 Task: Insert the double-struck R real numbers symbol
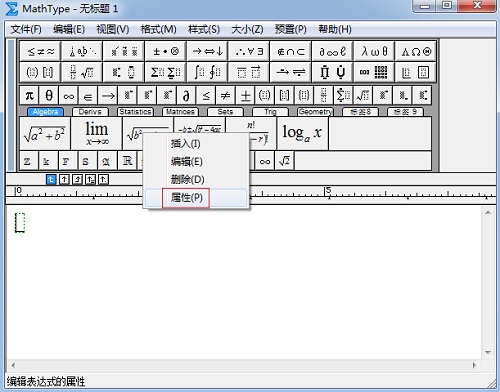click(127, 161)
